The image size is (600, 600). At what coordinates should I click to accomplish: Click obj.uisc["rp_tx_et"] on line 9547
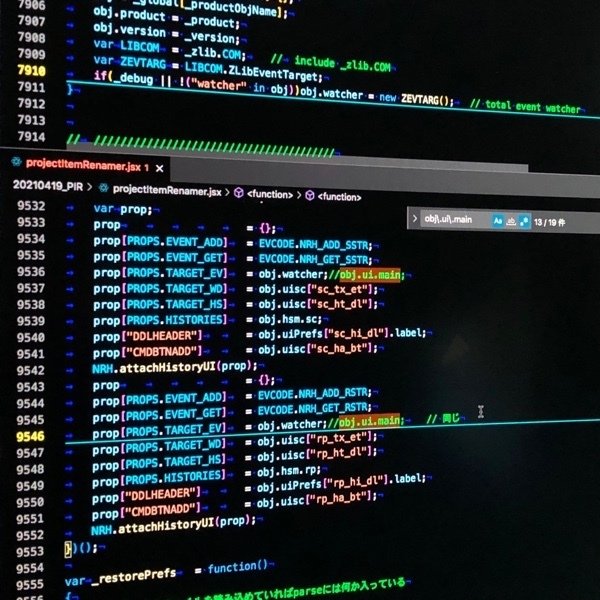pos(317,439)
